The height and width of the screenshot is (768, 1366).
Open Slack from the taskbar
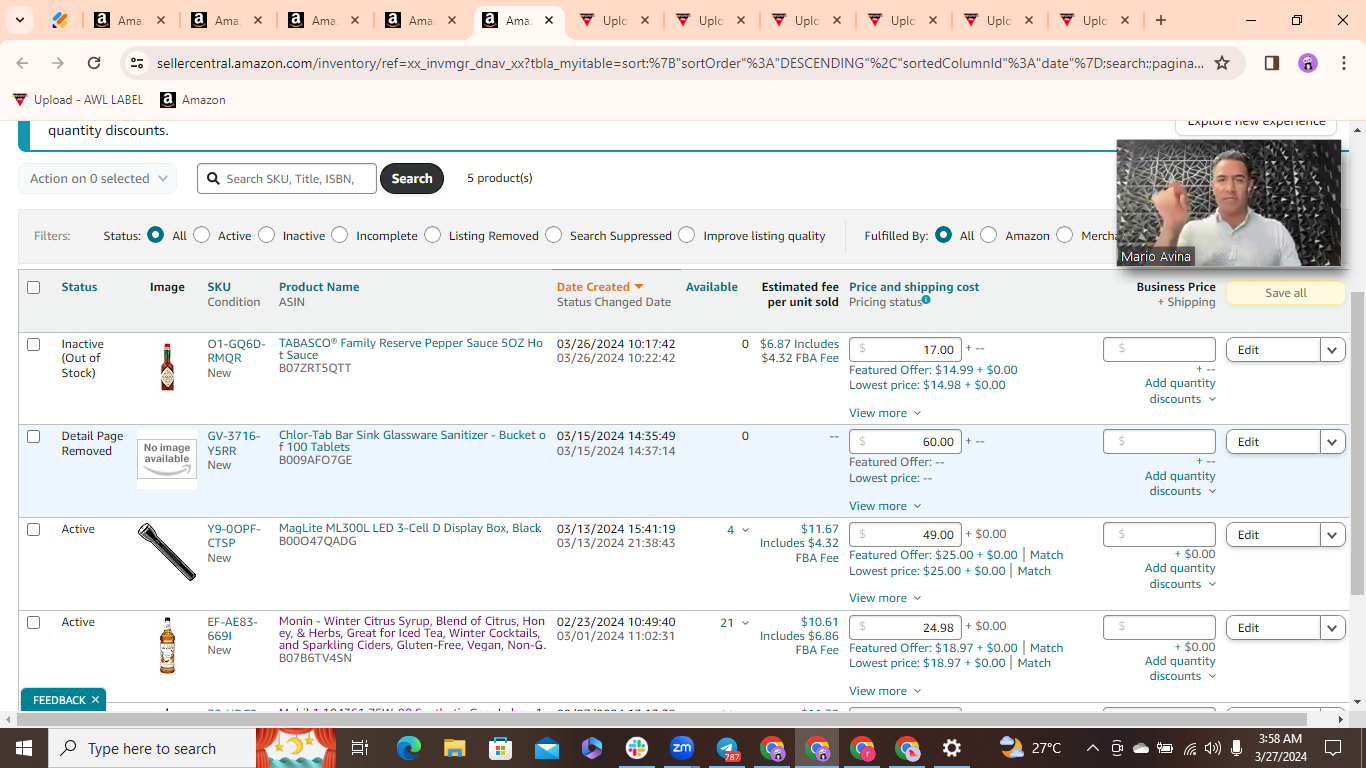click(x=637, y=748)
